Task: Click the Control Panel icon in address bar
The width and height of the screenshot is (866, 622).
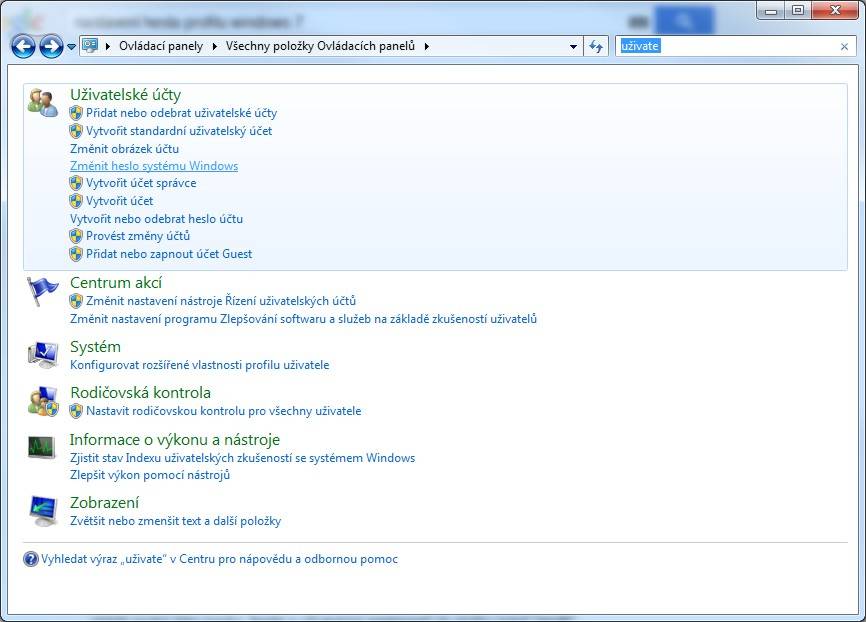Action: tap(90, 46)
